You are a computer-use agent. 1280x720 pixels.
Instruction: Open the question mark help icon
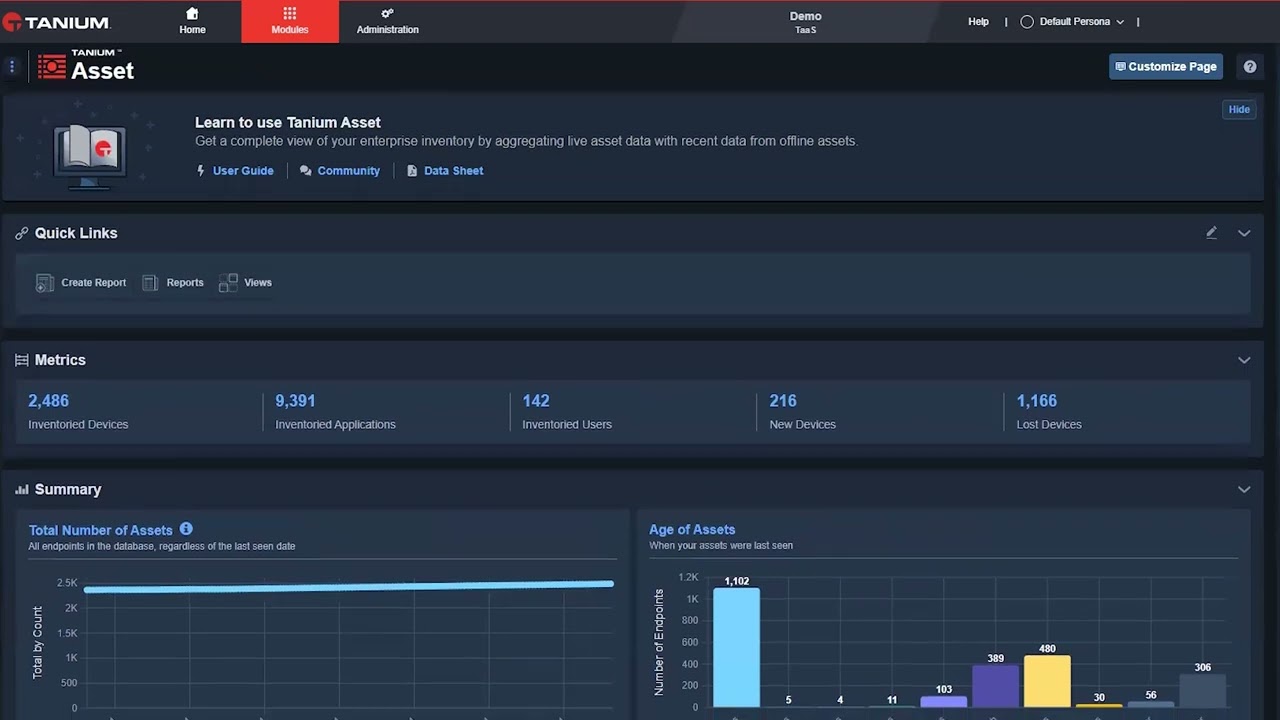[x=1250, y=67]
